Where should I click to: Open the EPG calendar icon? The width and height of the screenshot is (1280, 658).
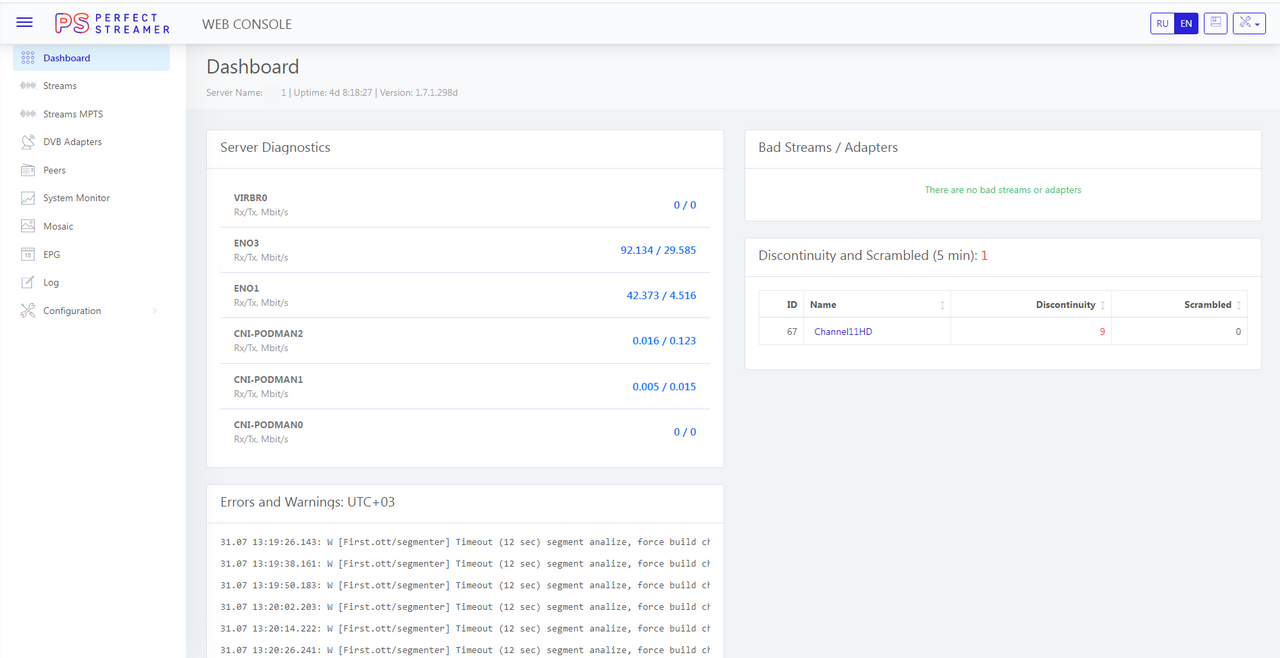(x=28, y=255)
